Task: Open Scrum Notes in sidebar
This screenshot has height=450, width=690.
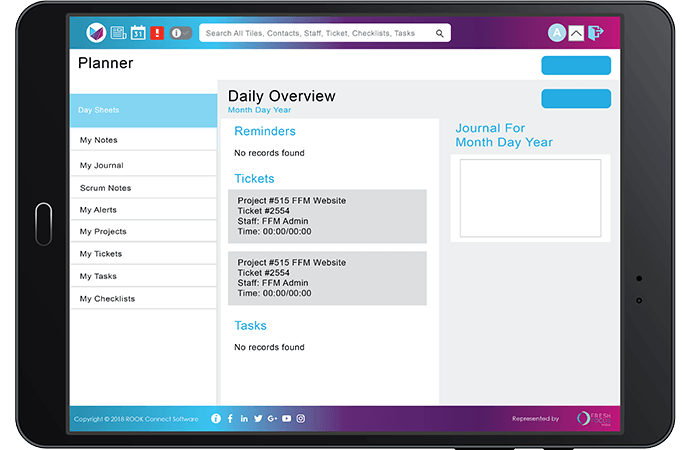Action: click(143, 188)
